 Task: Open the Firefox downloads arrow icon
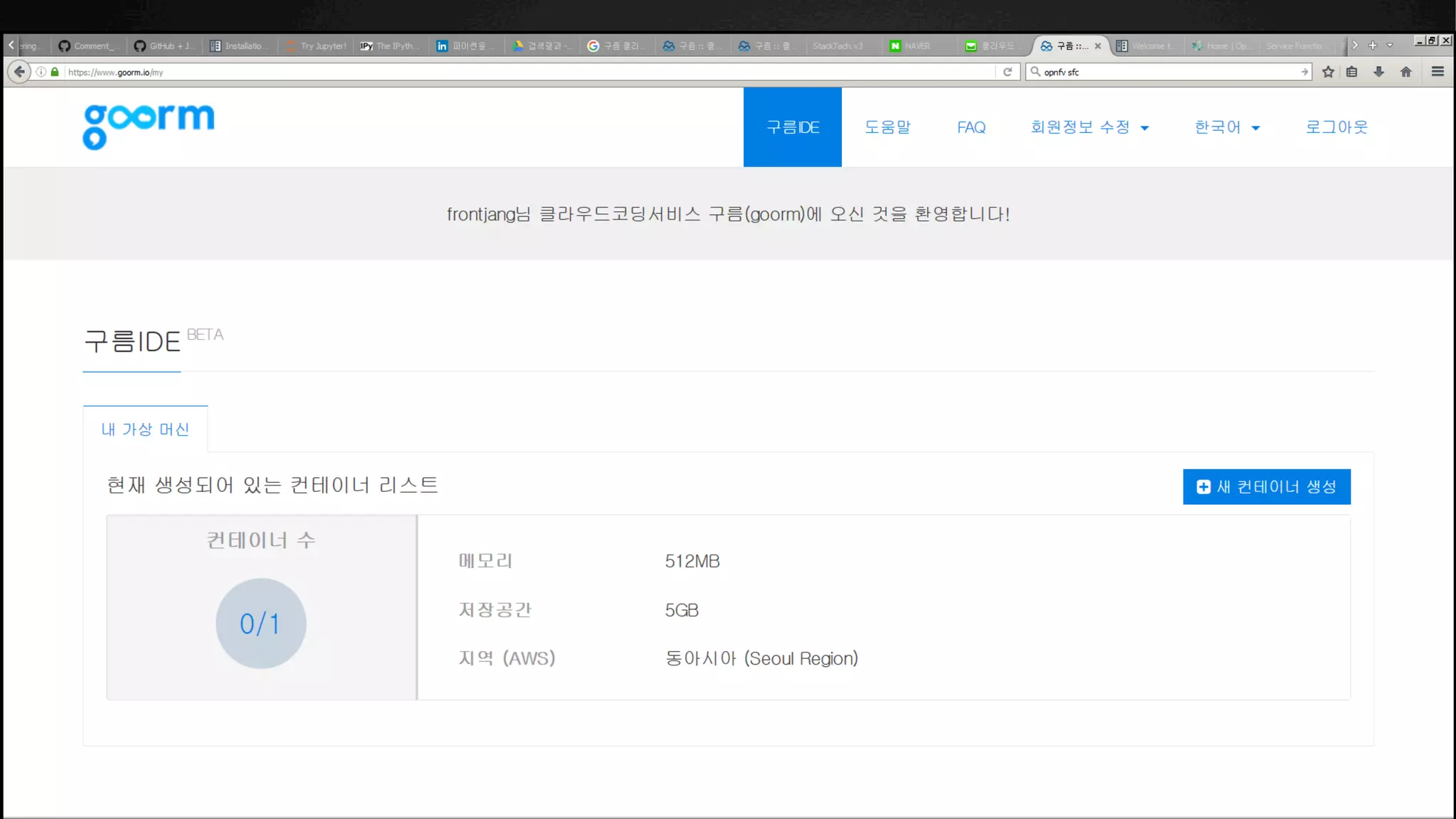1379,72
